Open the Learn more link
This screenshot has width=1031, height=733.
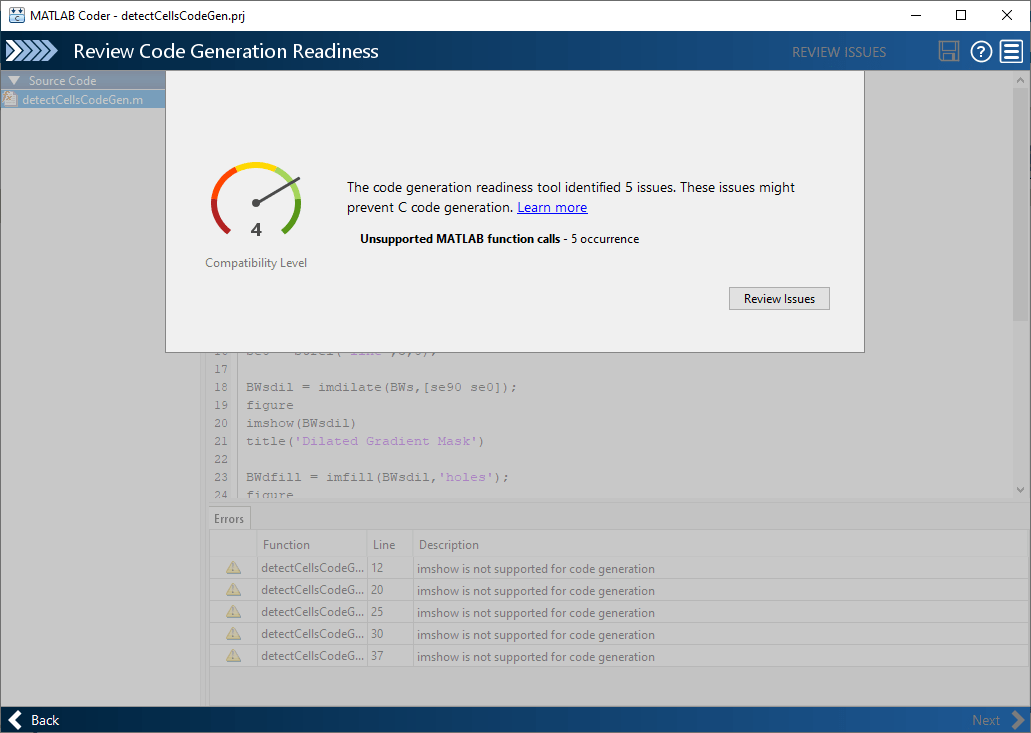(x=552, y=207)
